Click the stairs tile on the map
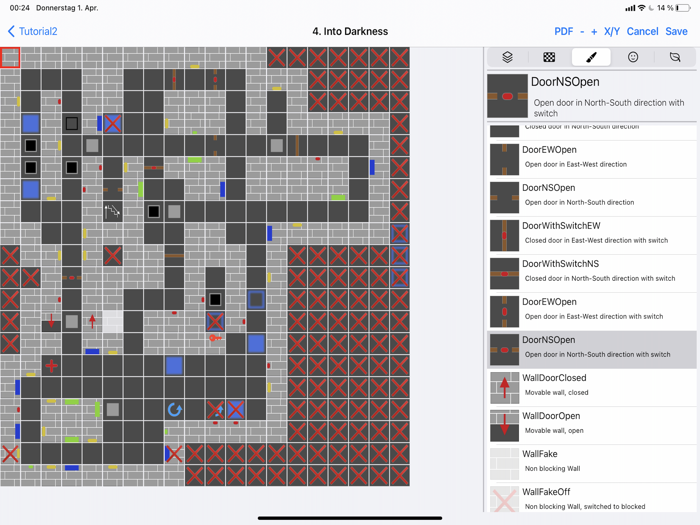Image resolution: width=700 pixels, height=525 pixels. (112, 211)
